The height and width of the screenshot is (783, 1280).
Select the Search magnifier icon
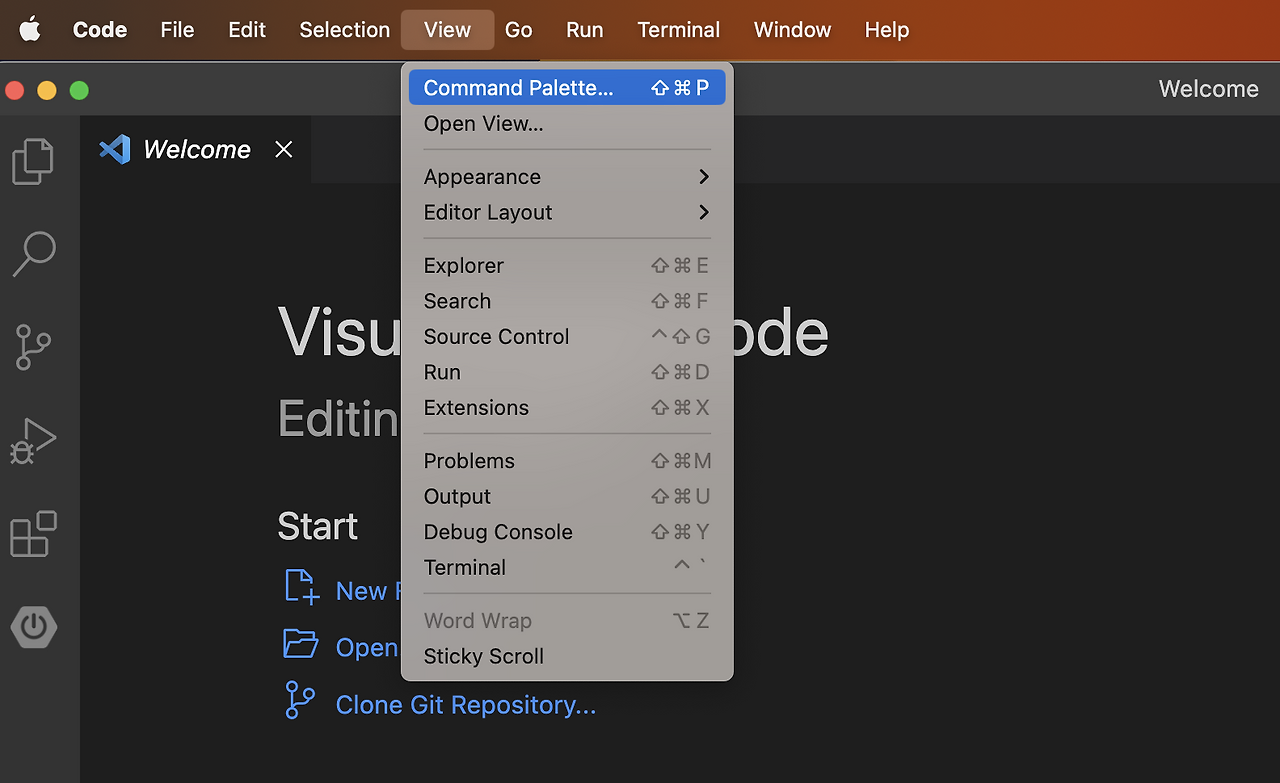tap(33, 254)
